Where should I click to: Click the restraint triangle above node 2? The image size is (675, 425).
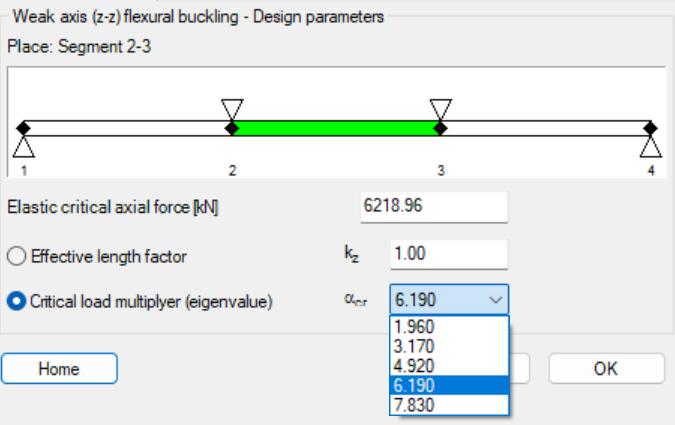232,109
